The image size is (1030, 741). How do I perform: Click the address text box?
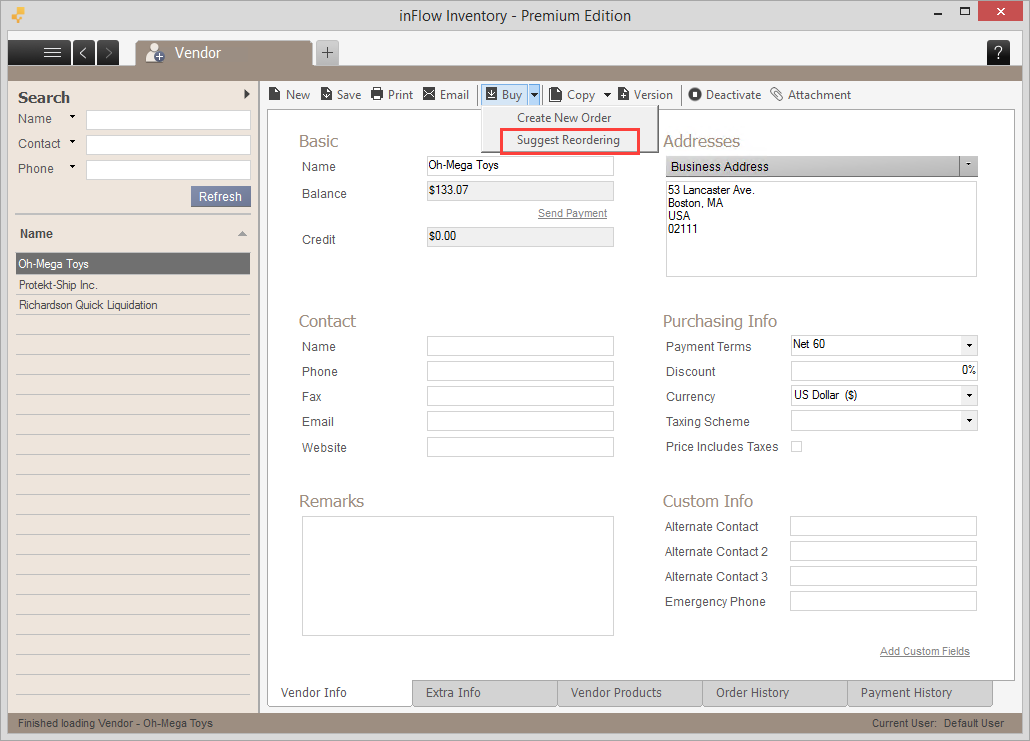(821, 229)
